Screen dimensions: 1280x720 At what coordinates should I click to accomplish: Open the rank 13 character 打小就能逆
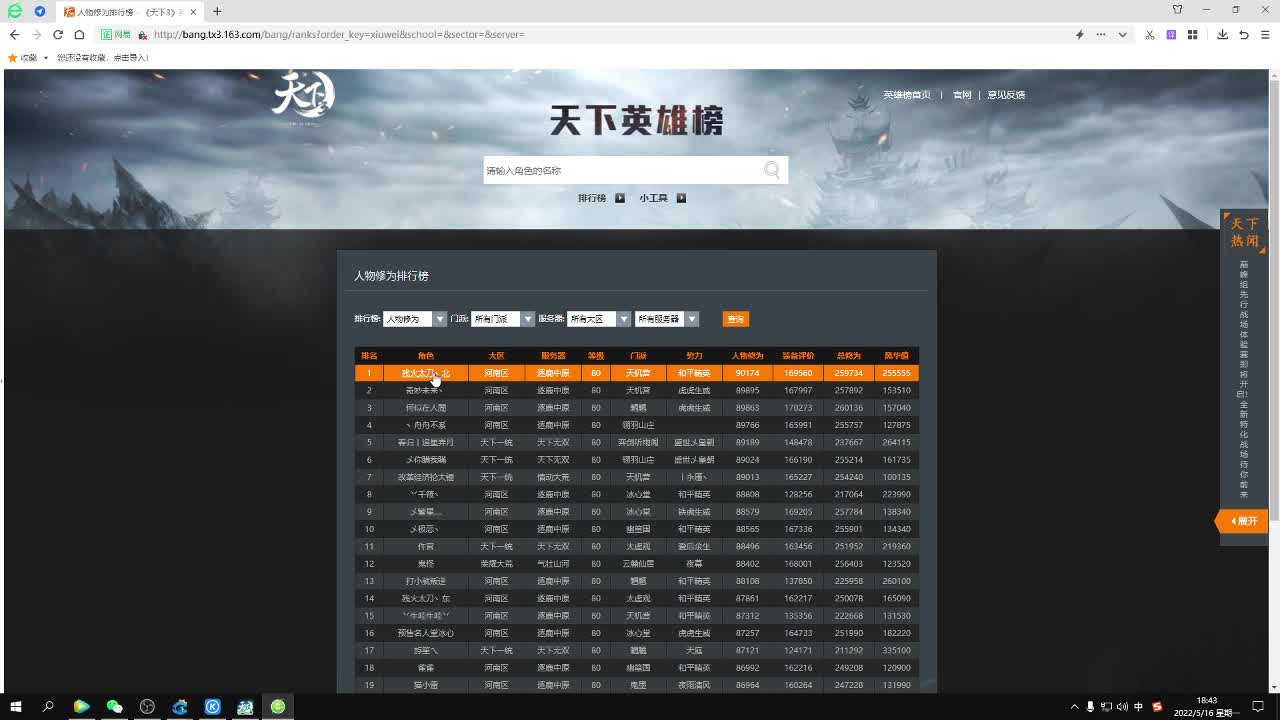coord(426,581)
